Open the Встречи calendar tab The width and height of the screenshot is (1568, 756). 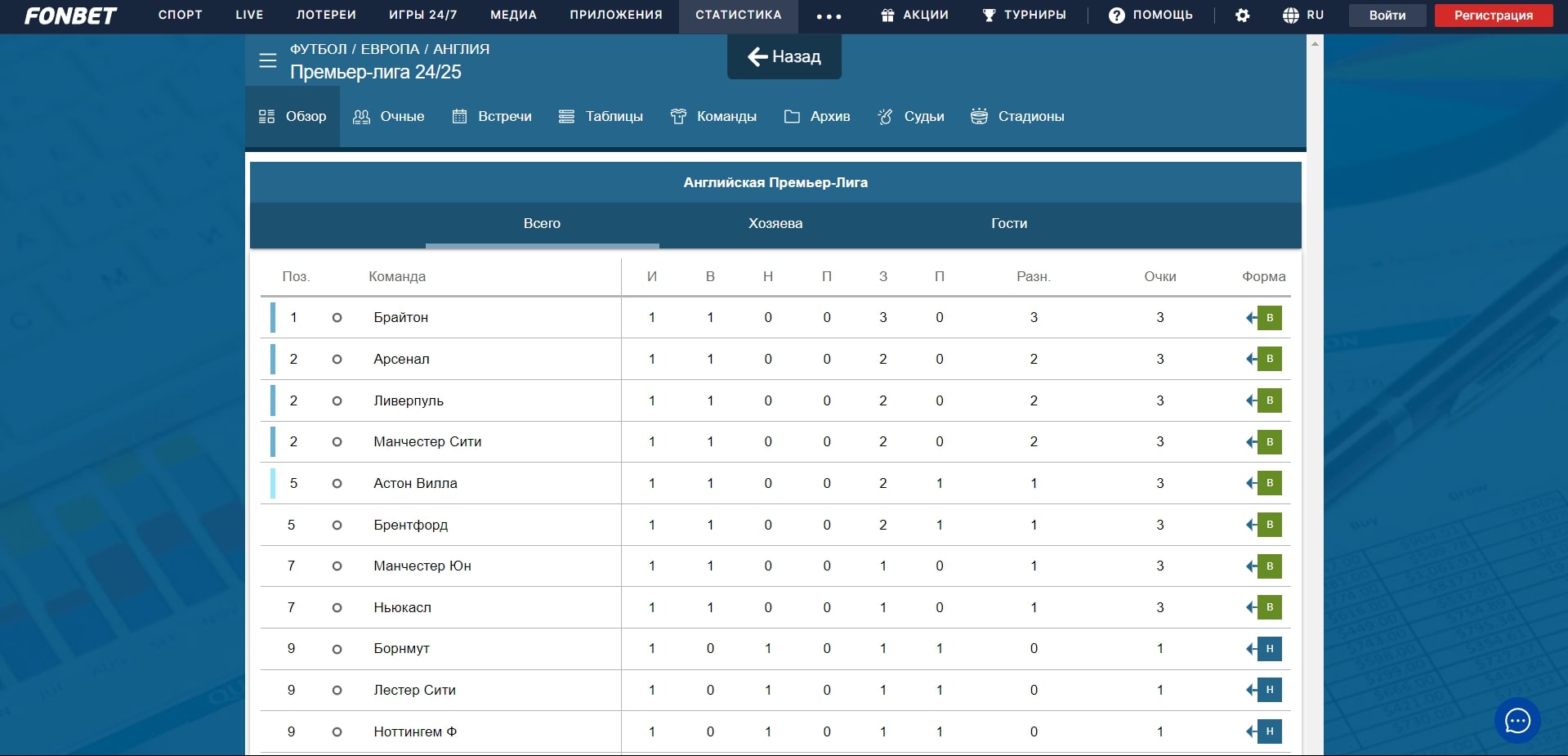point(492,116)
